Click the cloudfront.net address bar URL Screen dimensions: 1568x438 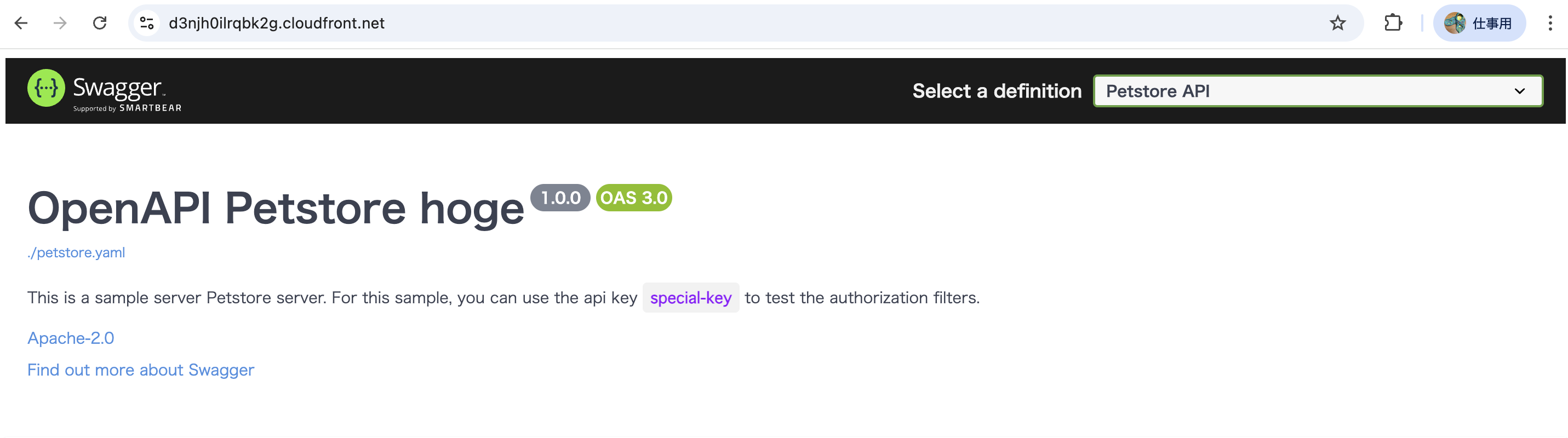276,23
